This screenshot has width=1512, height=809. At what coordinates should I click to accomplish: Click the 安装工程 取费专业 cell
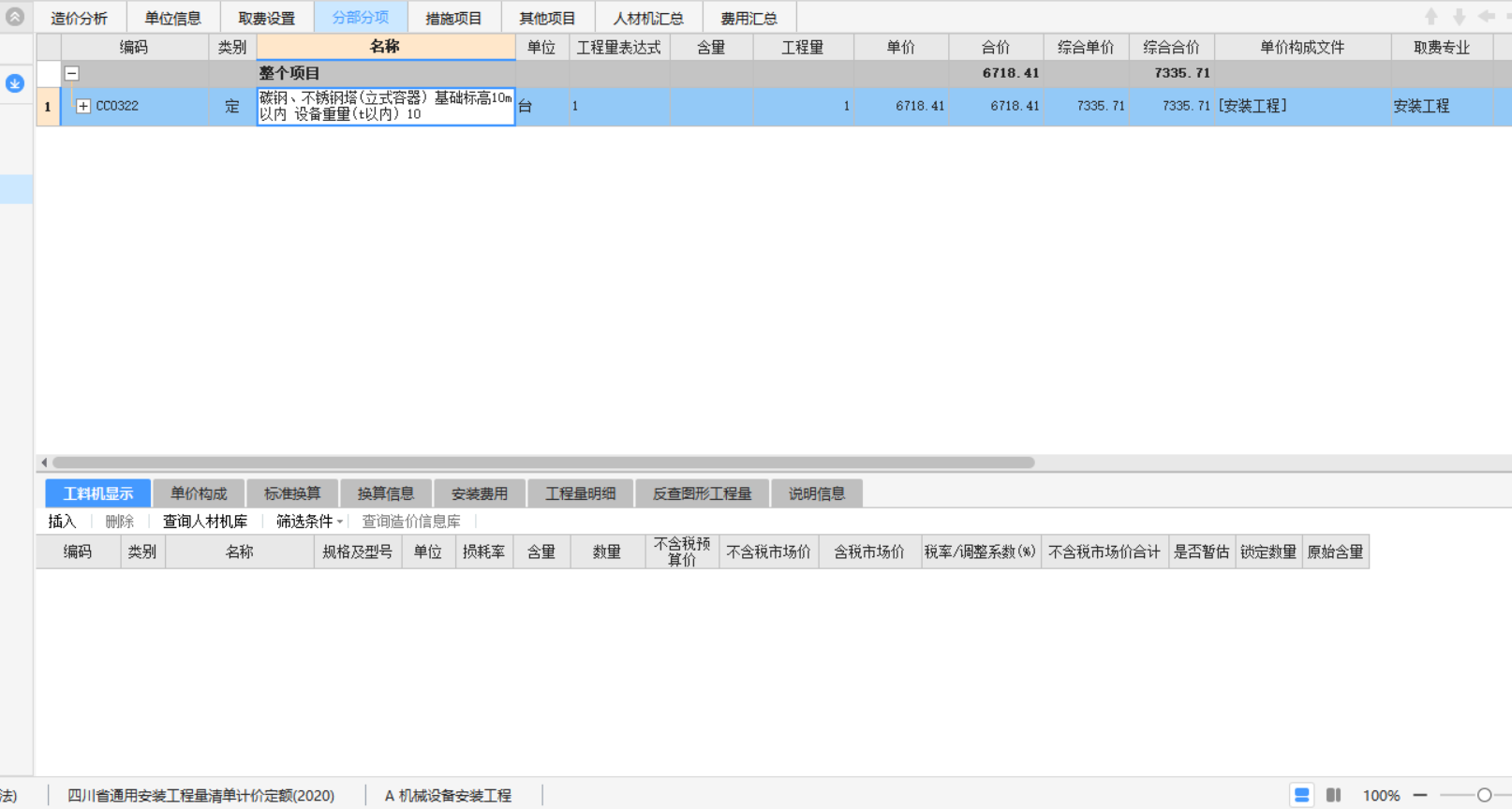pos(1442,107)
